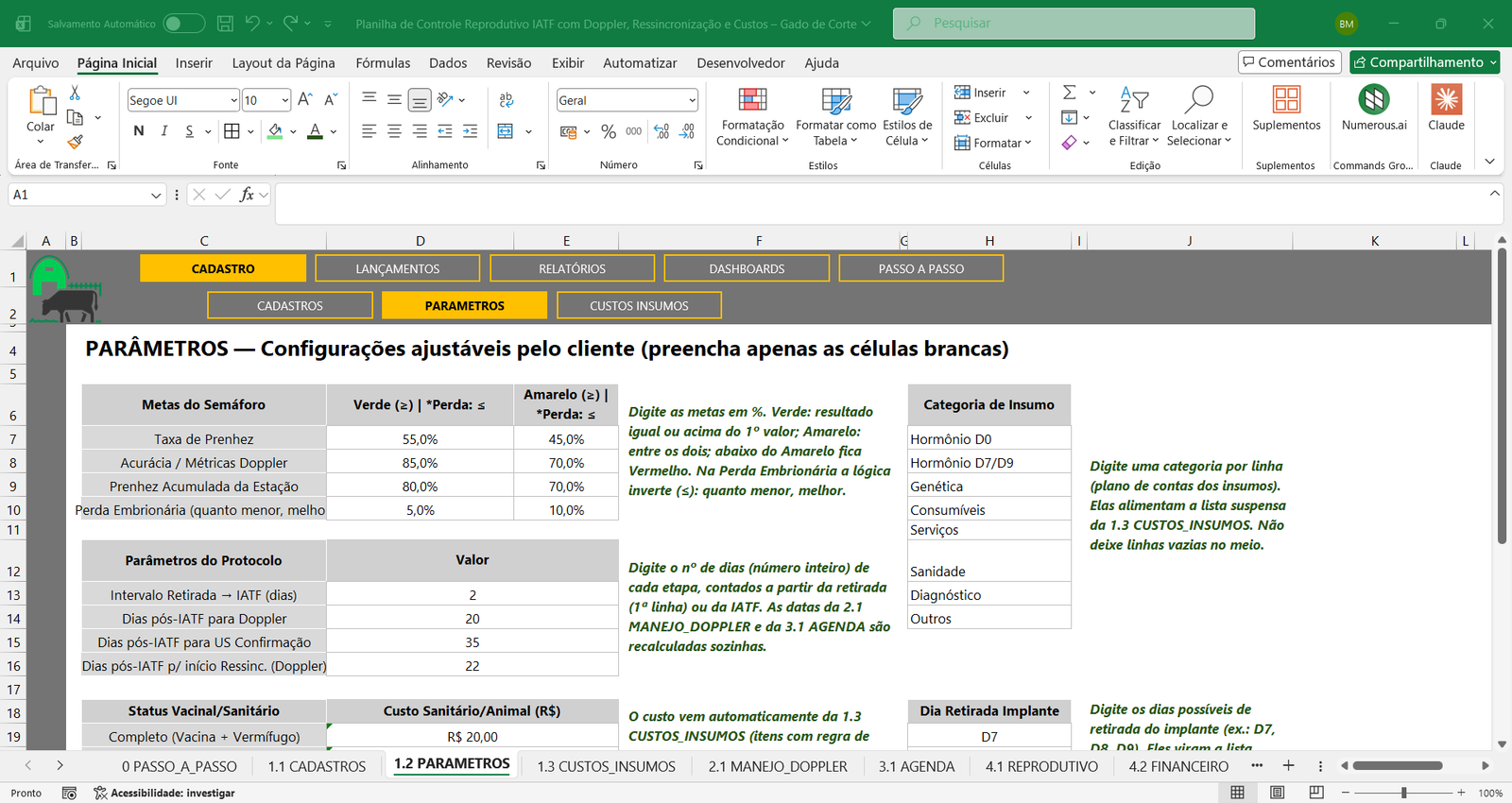The image size is (1512, 803).
Task: Click the CUSTOS INSUMOS navigation button
Action: [639, 305]
